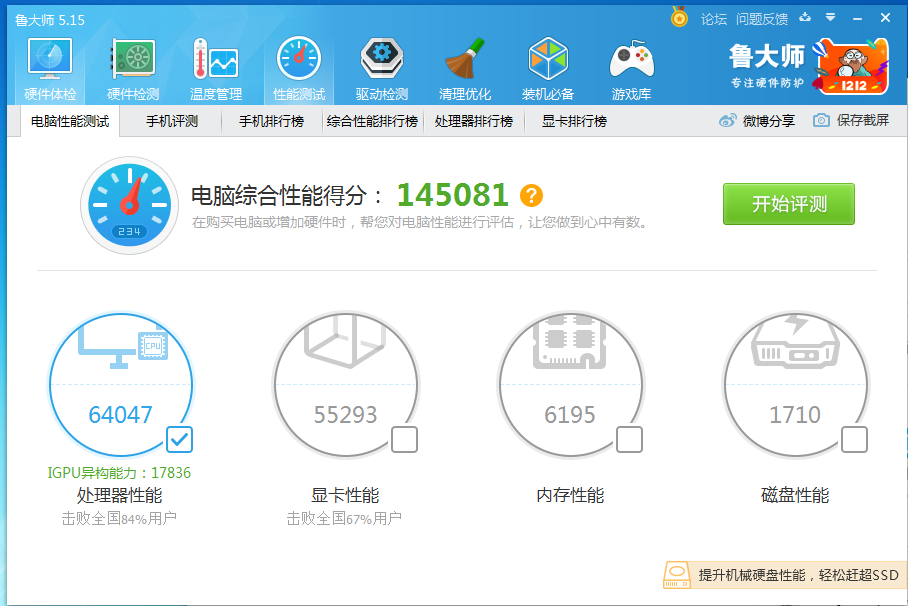Check the 磁盘性能 checkbox
Viewport: 908px width, 606px height.
(854, 440)
